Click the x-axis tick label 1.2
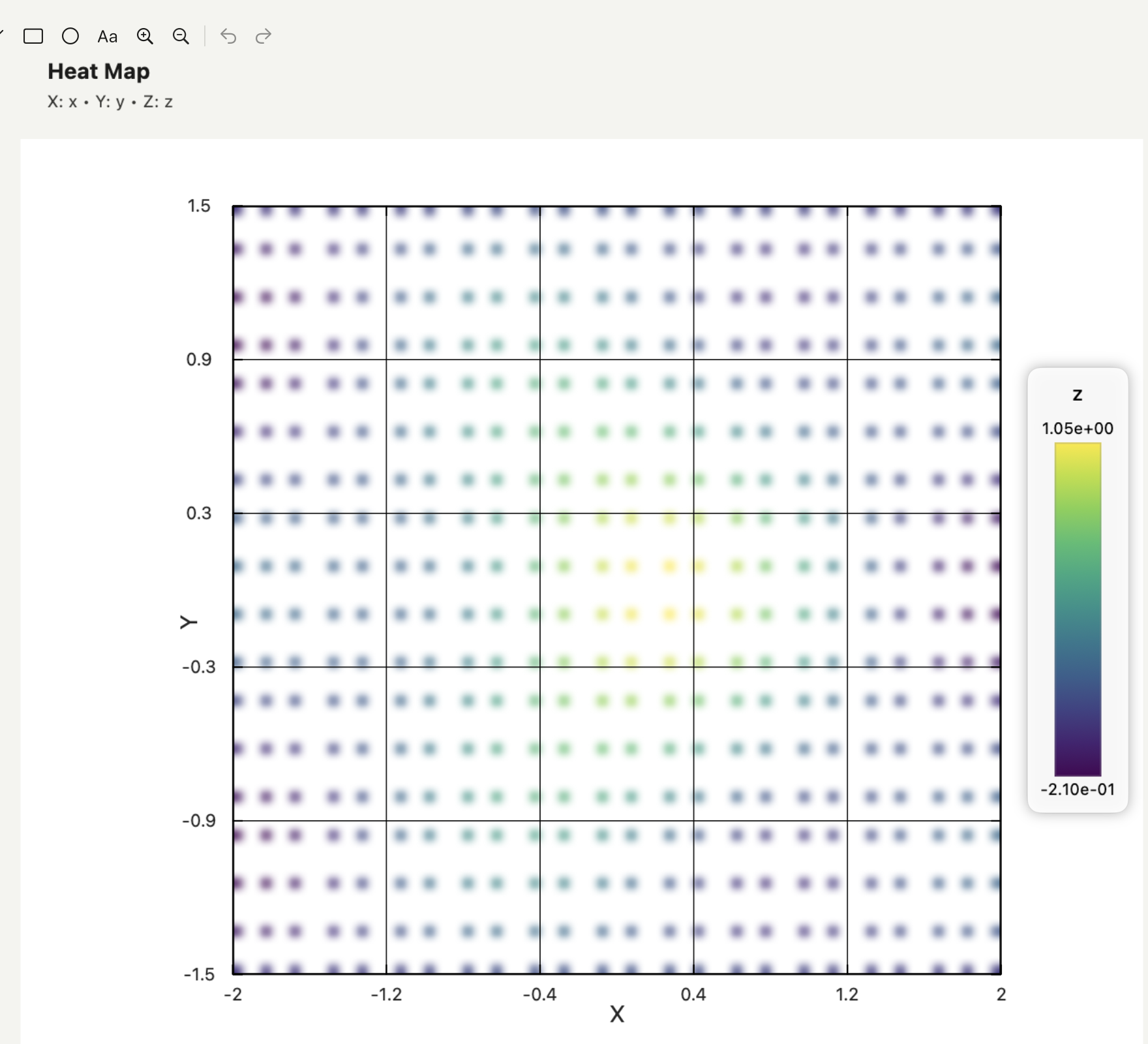Screen dimensions: 1148x1044 tap(847, 994)
